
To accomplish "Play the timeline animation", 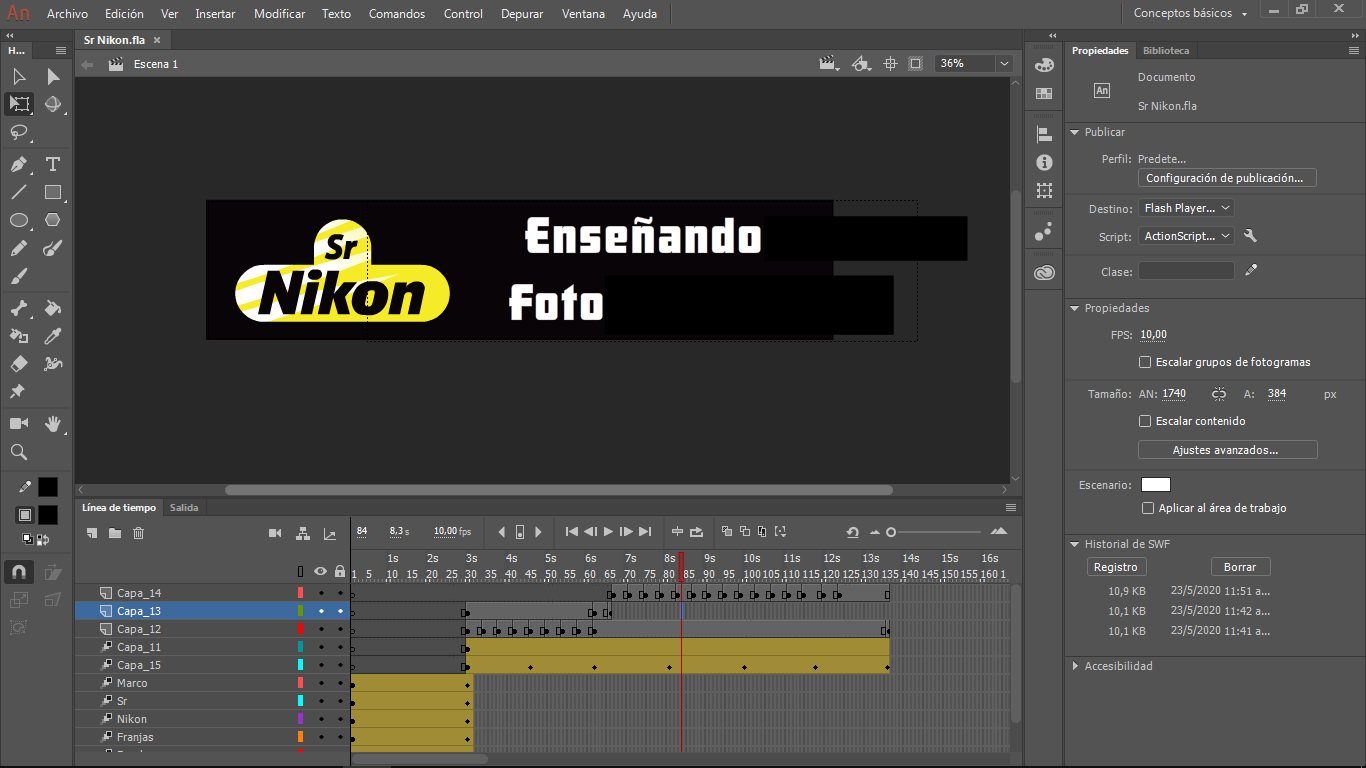I will click(x=608, y=532).
